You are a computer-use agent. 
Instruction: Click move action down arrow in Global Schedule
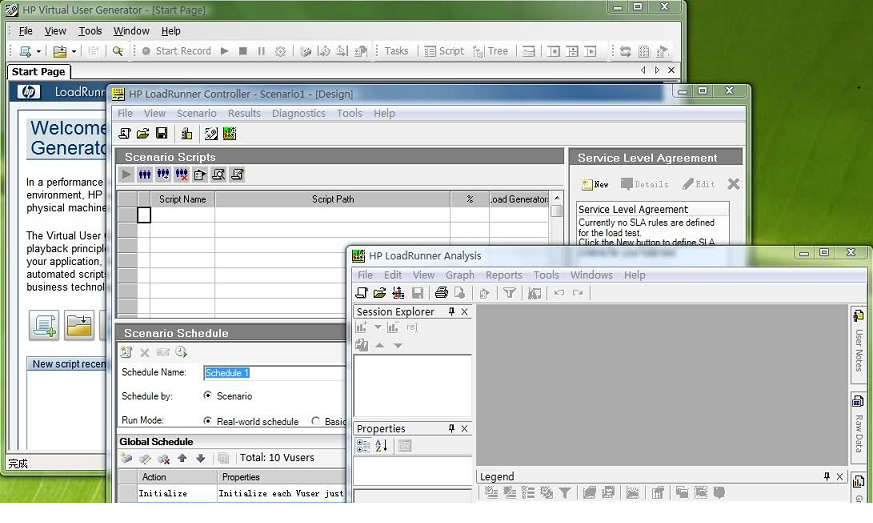[200, 458]
